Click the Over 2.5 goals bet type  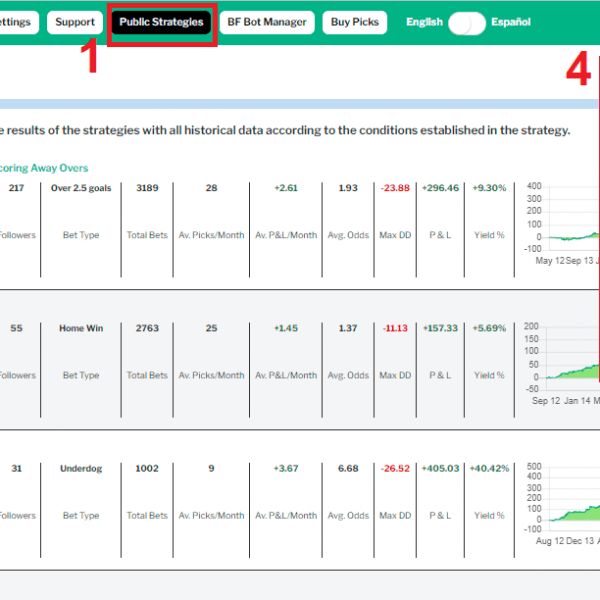click(81, 188)
